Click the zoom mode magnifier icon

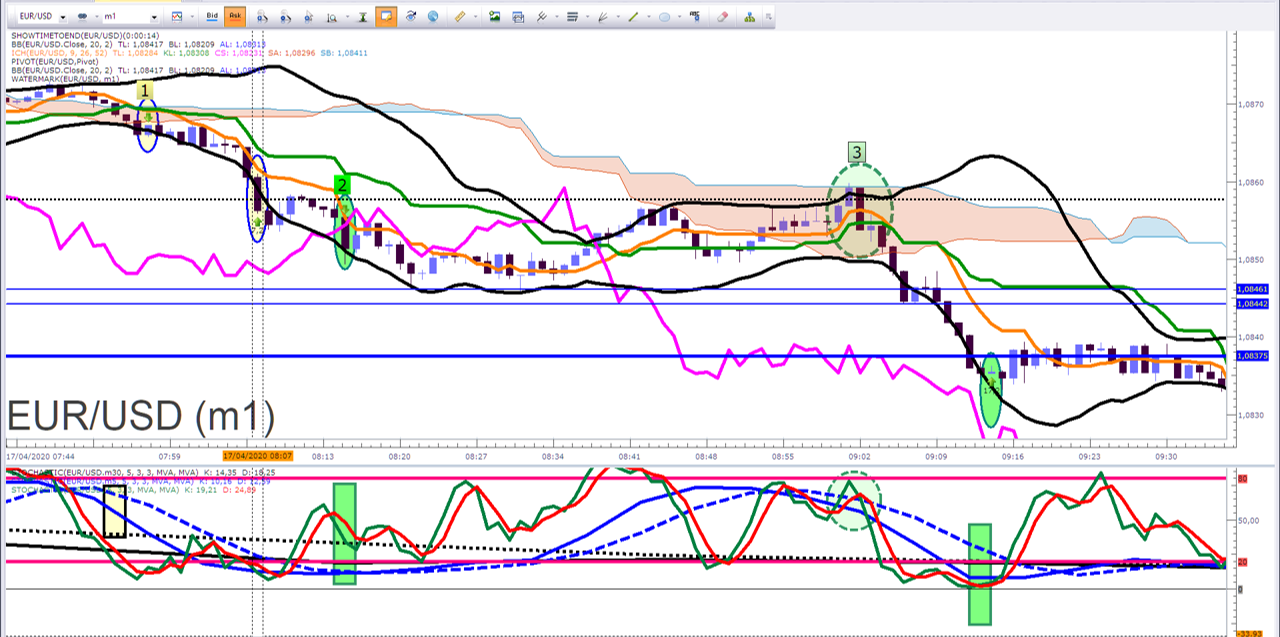[x=332, y=17]
